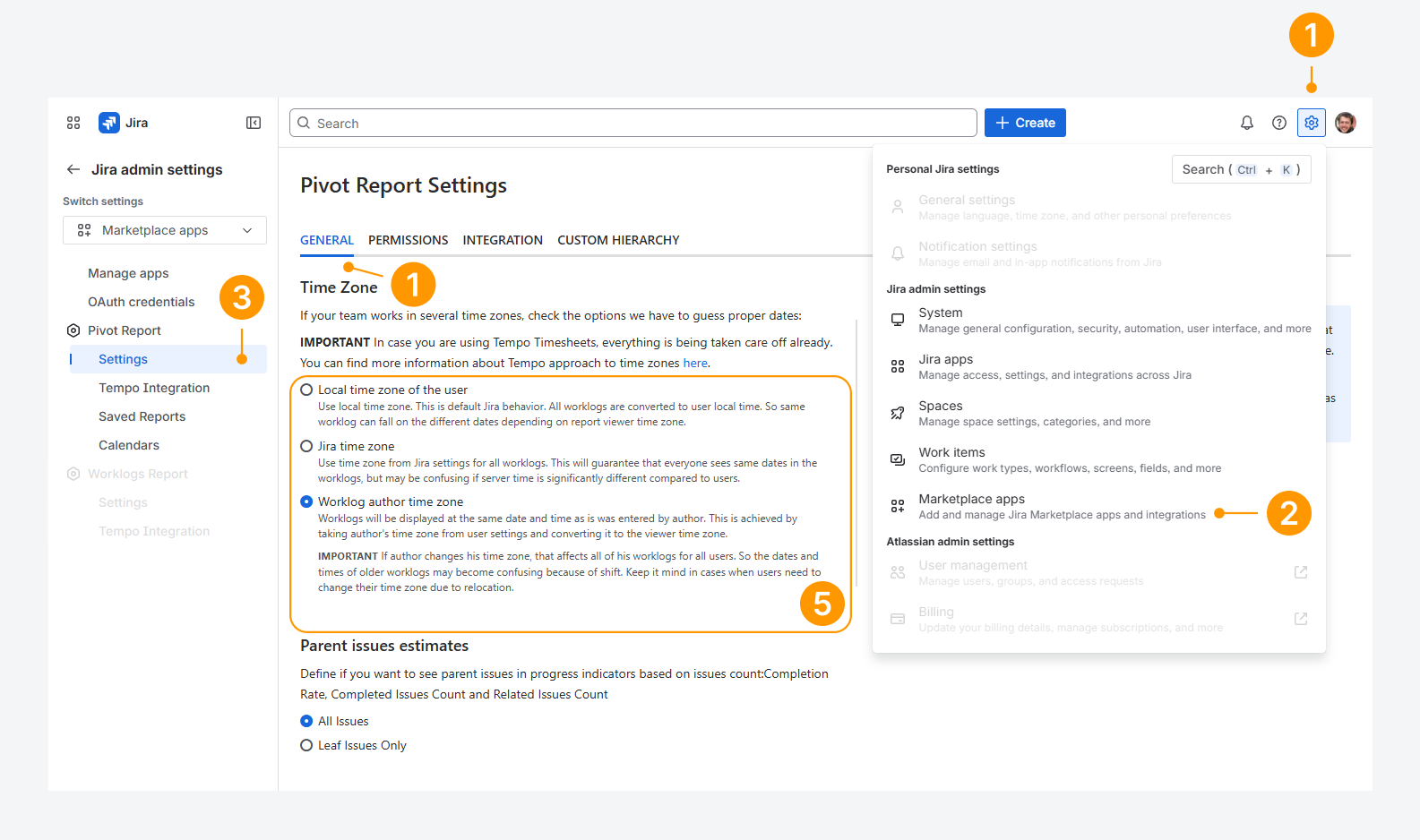Select Worklog author time zone option
The height and width of the screenshot is (840, 1420).
(x=306, y=501)
